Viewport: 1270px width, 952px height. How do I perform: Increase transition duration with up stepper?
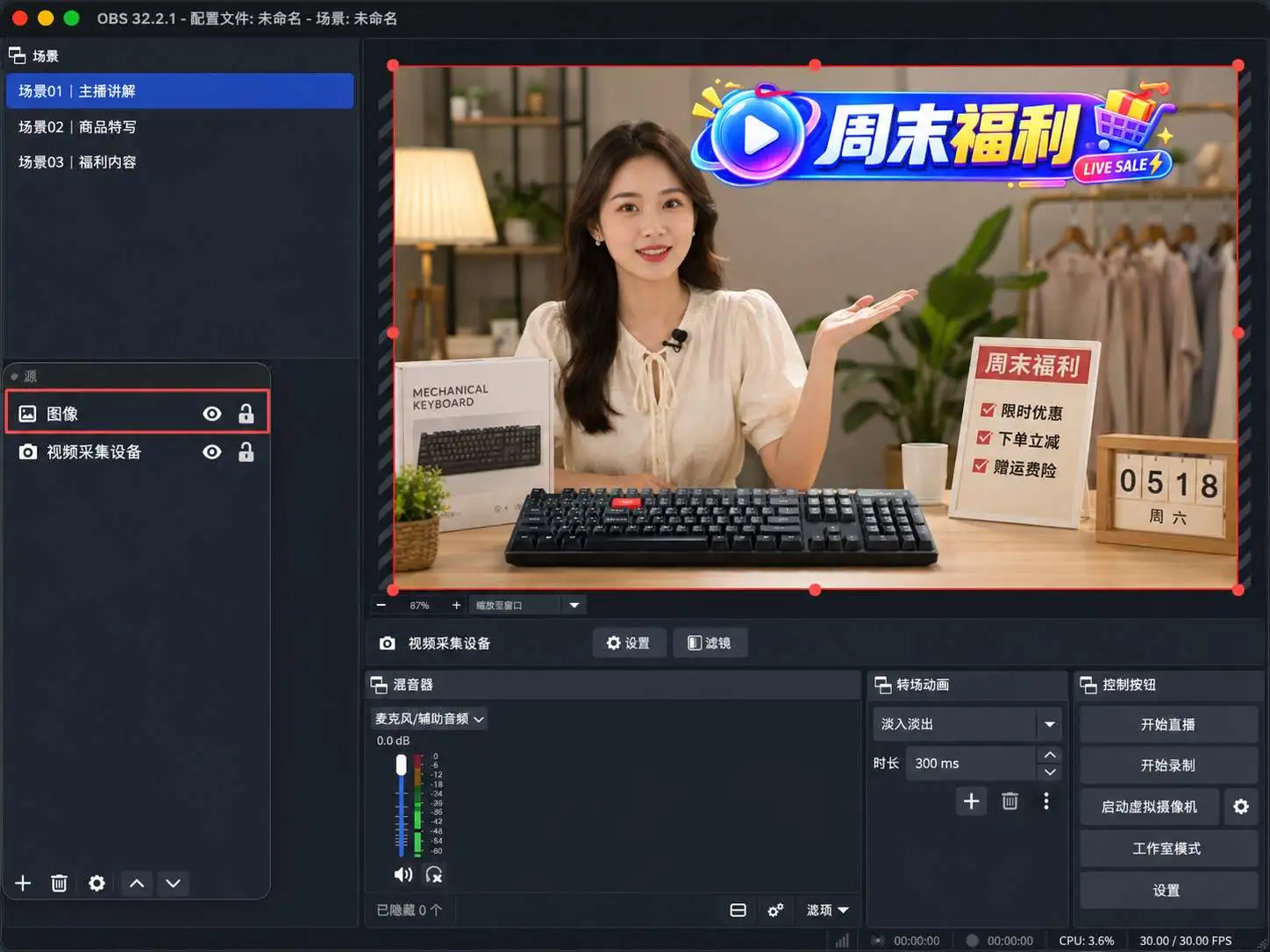tap(1050, 755)
